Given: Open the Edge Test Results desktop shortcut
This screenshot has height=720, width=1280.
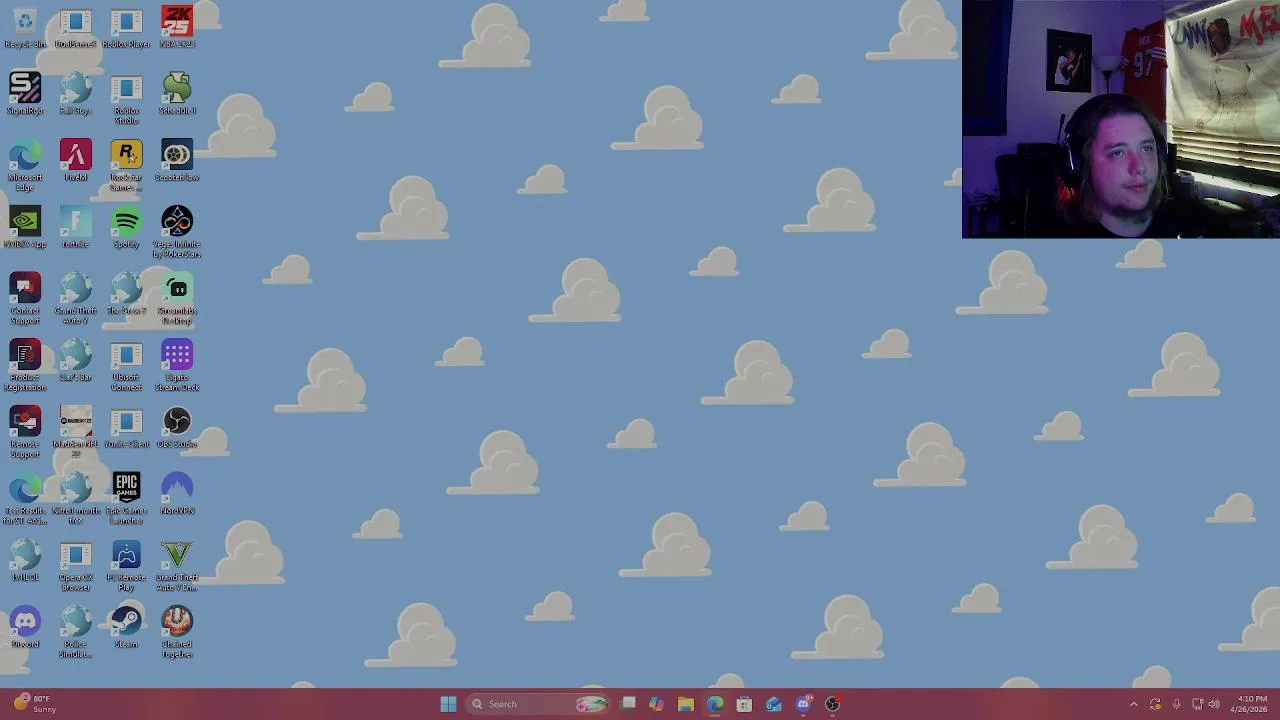Looking at the screenshot, I should click(25, 499).
